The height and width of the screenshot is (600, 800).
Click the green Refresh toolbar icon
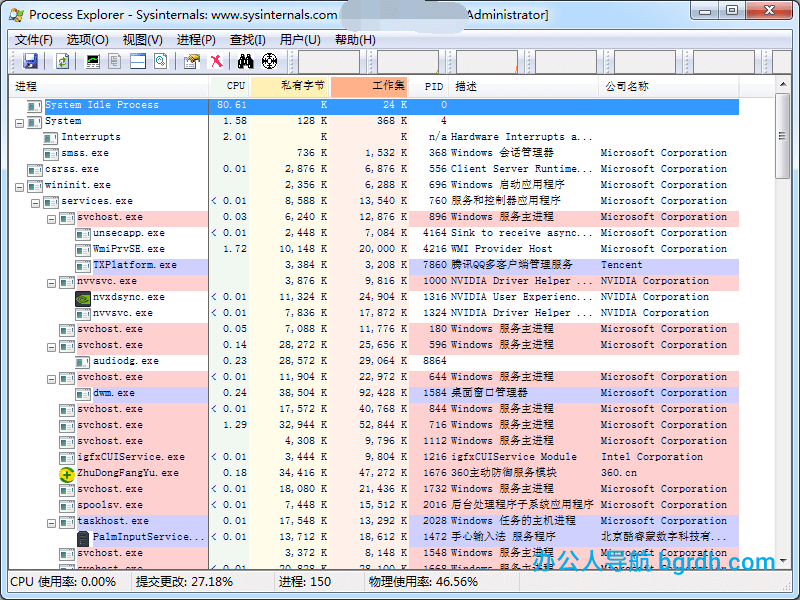point(62,62)
